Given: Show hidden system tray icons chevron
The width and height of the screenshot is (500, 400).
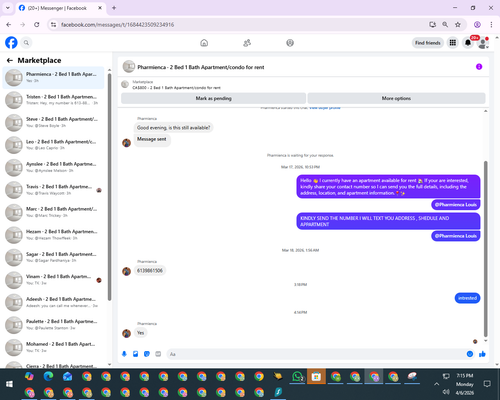Looking at the screenshot, I should (x=436, y=384).
